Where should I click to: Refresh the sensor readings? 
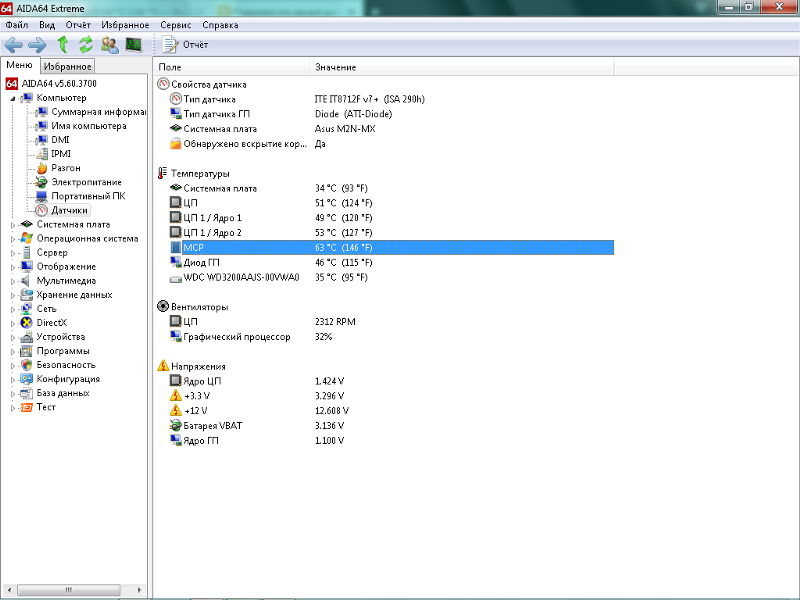[x=86, y=45]
